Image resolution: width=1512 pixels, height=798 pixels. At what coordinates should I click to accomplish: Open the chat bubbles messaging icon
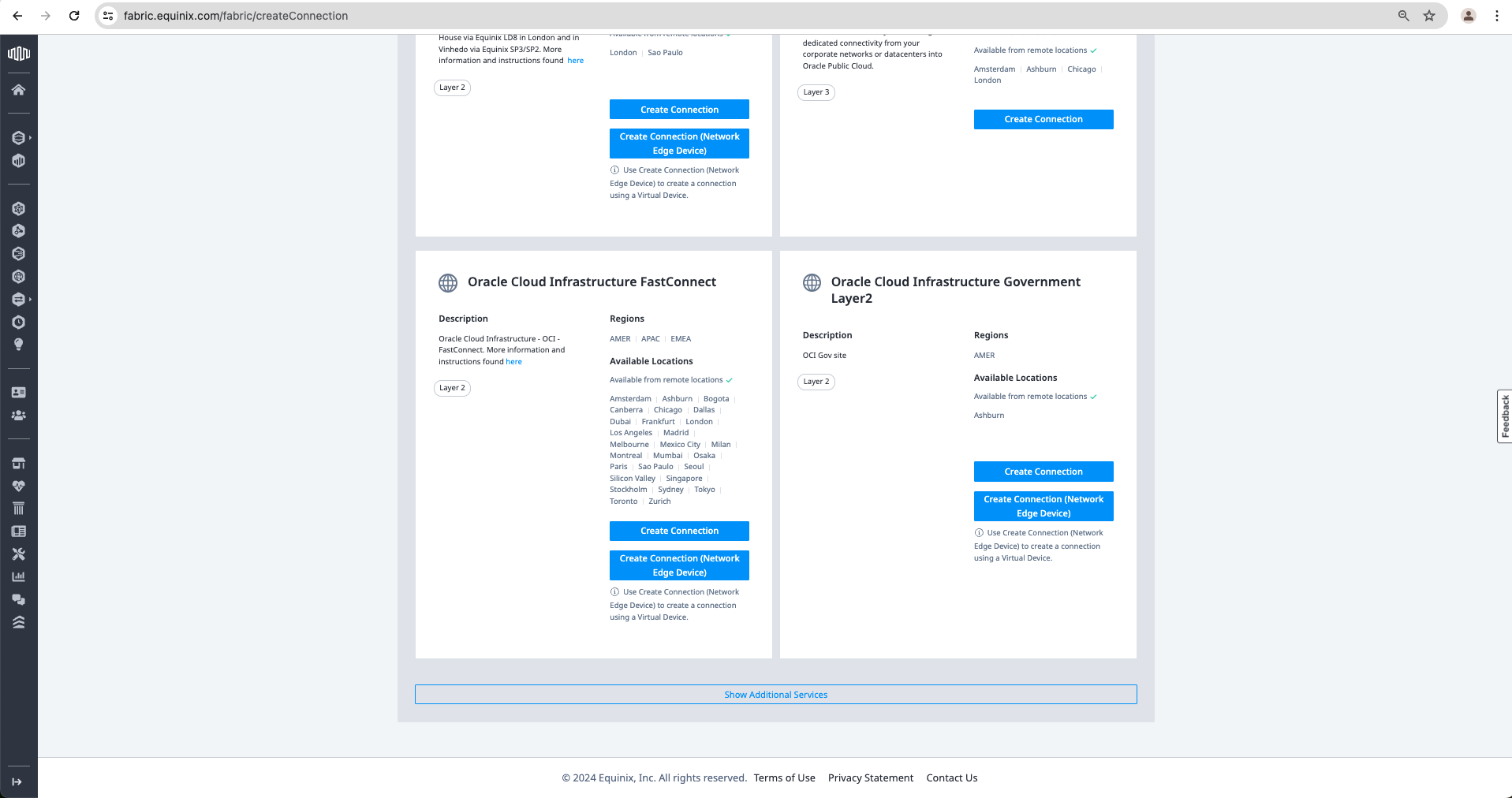(x=19, y=599)
